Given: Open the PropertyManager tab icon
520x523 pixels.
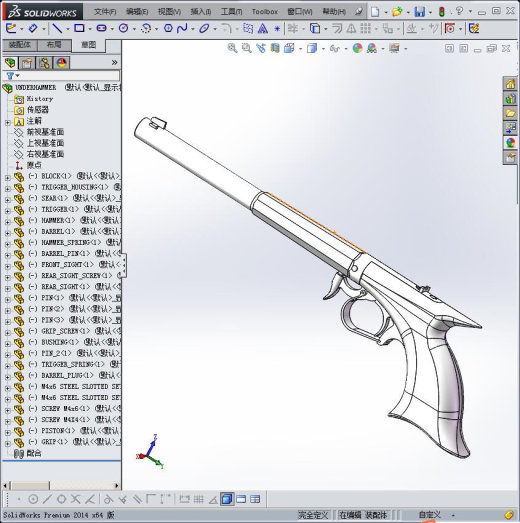Looking at the screenshot, I should (x=27, y=63).
